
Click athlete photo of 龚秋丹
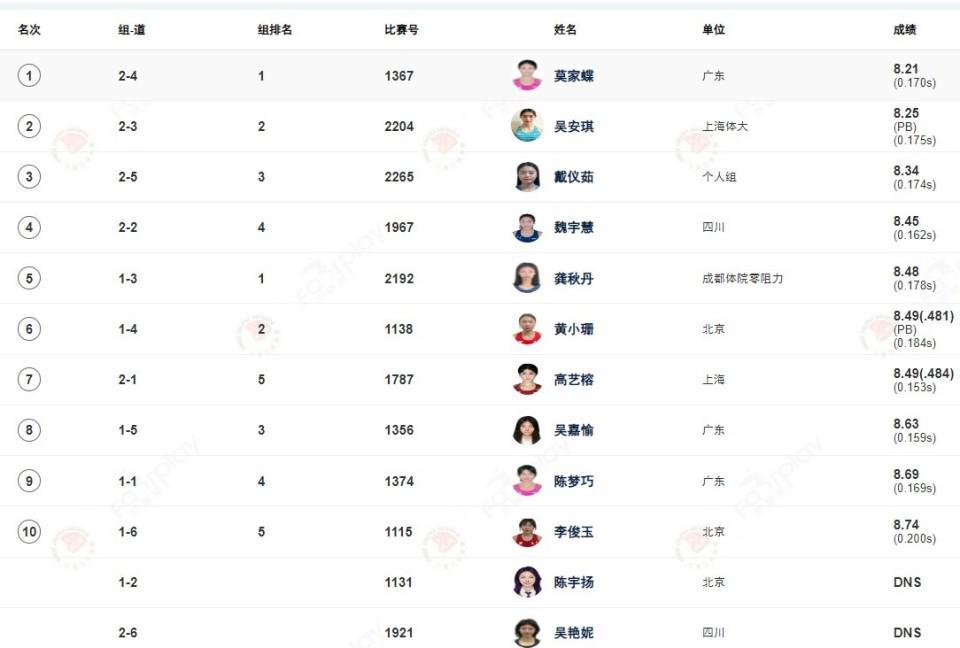click(527, 278)
